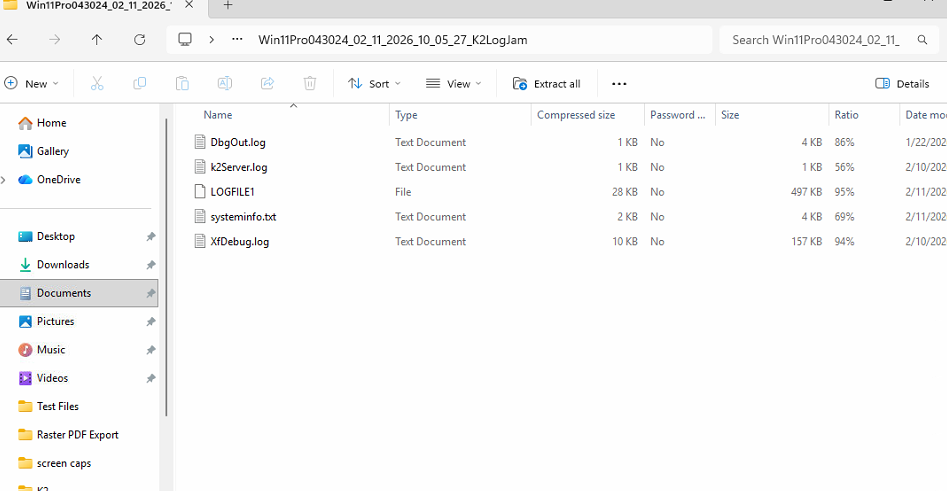Expand the OneDrive tree node
Viewport: 947px width, 491px height.
click(x=4, y=180)
